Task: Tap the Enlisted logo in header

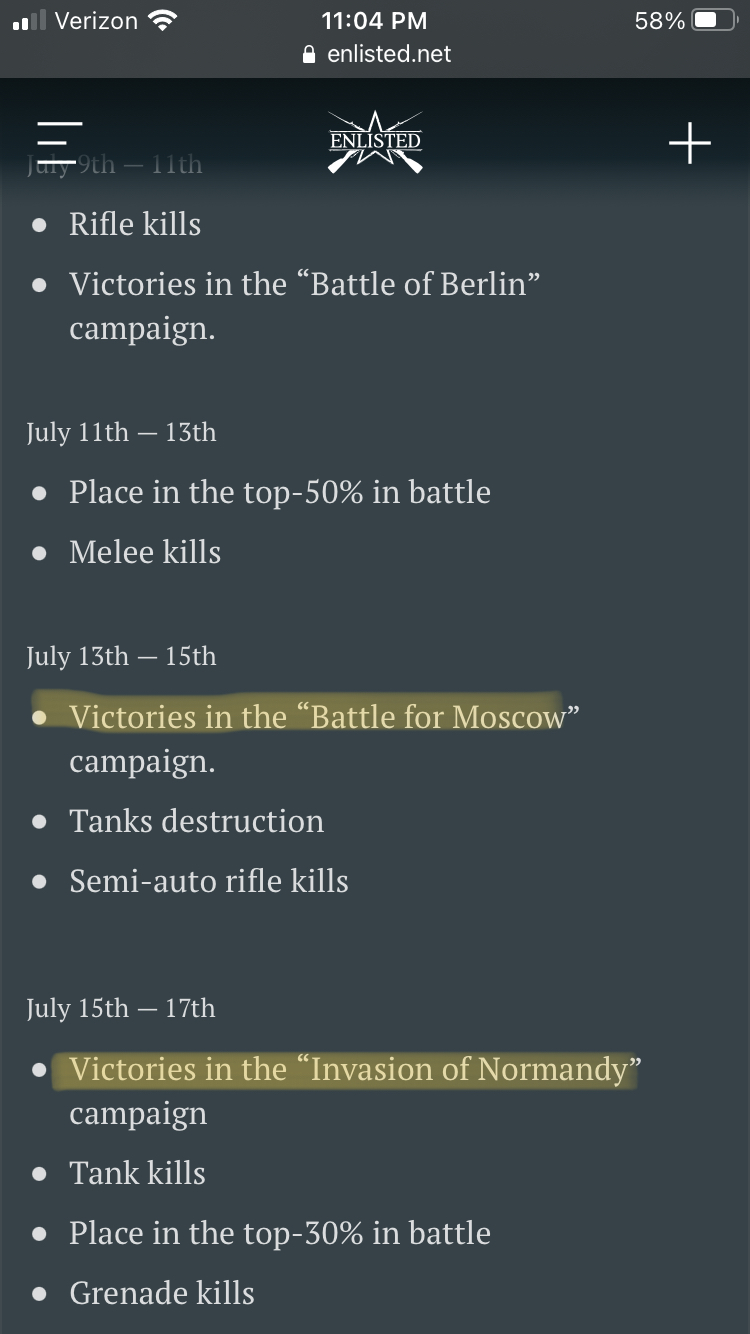Action: pyautogui.click(x=375, y=143)
